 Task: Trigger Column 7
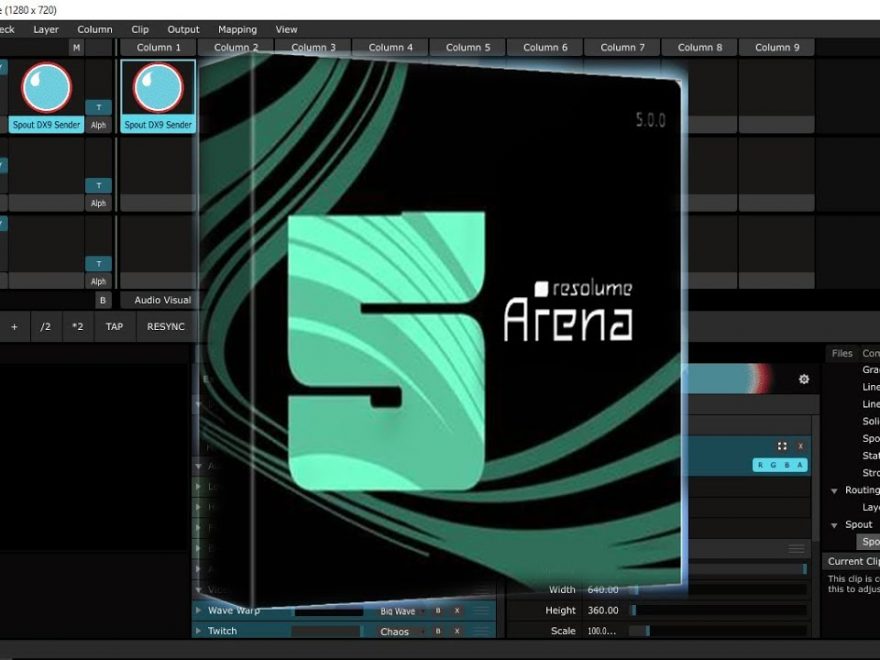(x=623, y=48)
